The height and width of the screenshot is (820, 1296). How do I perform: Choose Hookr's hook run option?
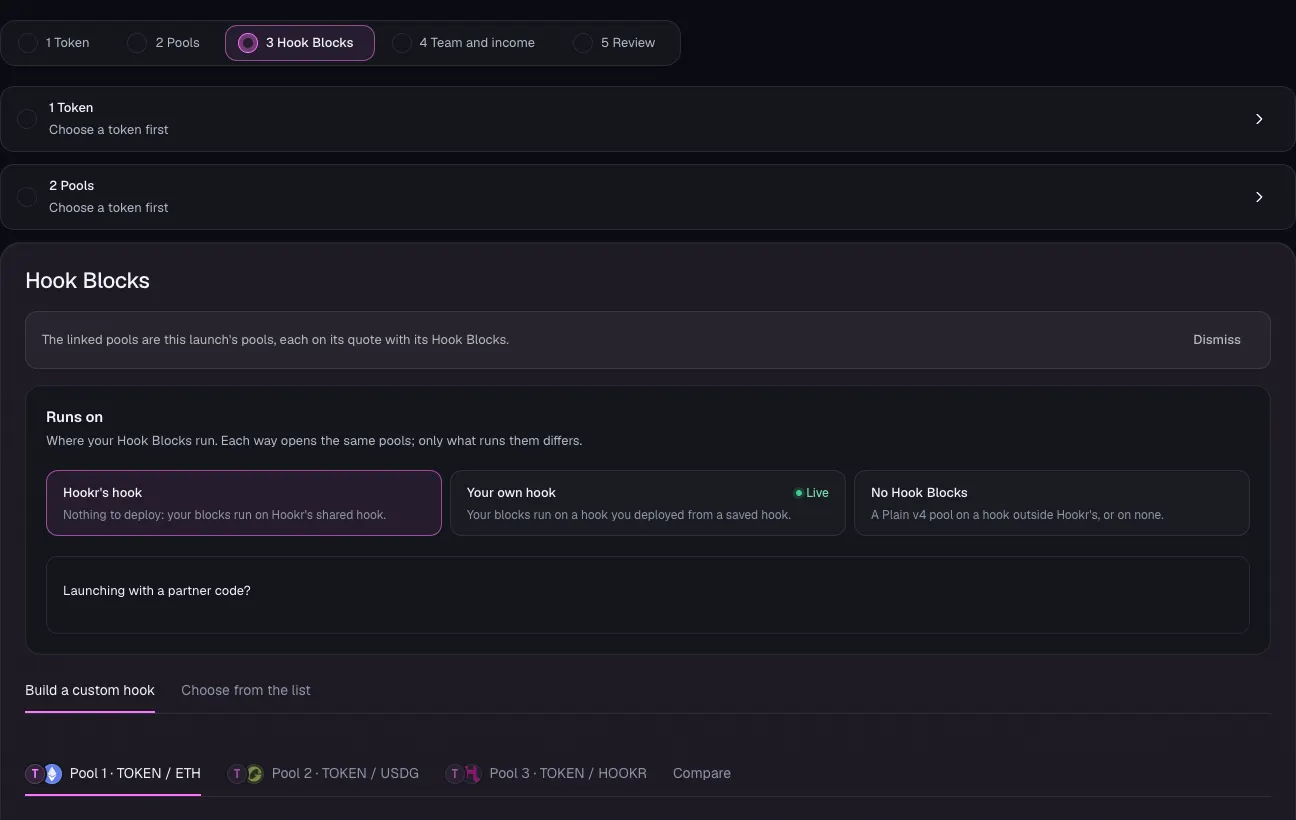coord(244,503)
